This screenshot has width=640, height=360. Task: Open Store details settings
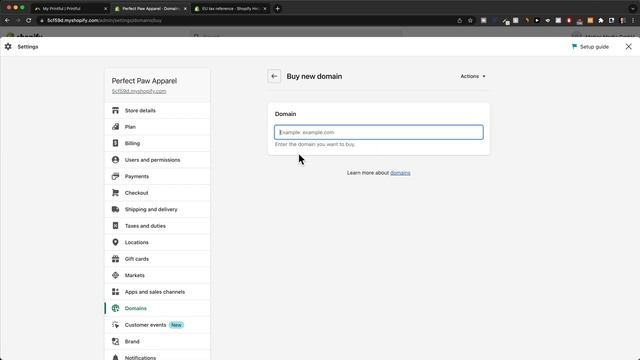[x=157, y=111]
